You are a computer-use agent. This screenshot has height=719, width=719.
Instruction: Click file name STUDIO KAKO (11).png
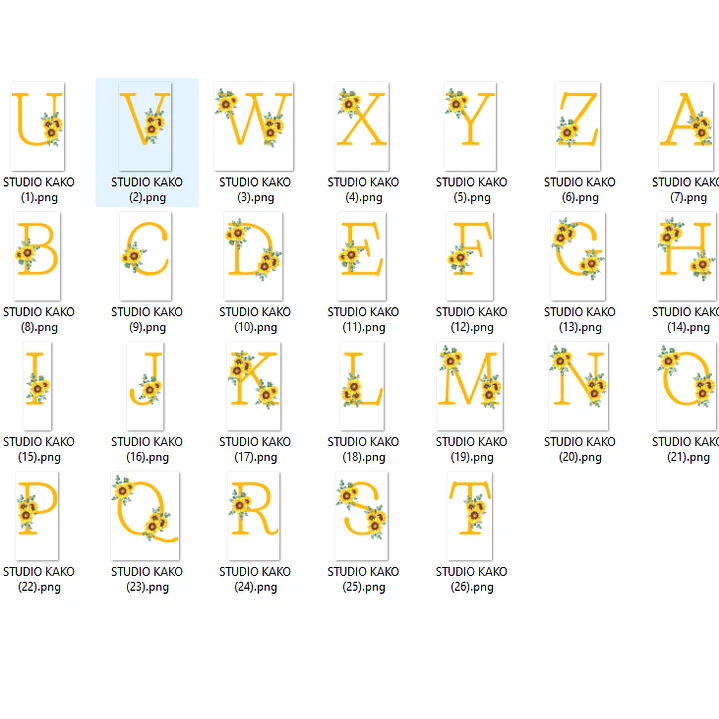(364, 320)
